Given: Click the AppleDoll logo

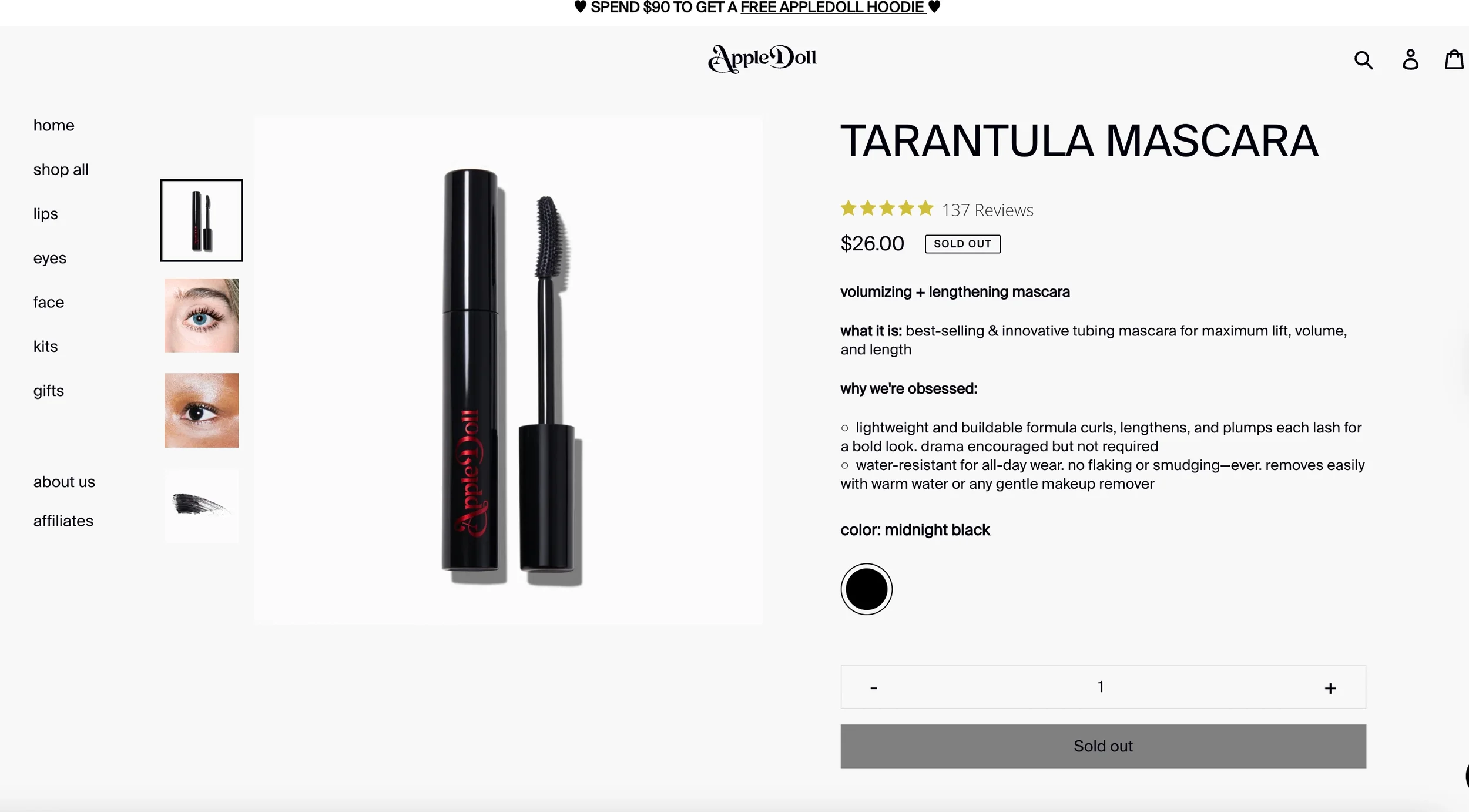Looking at the screenshot, I should (762, 59).
